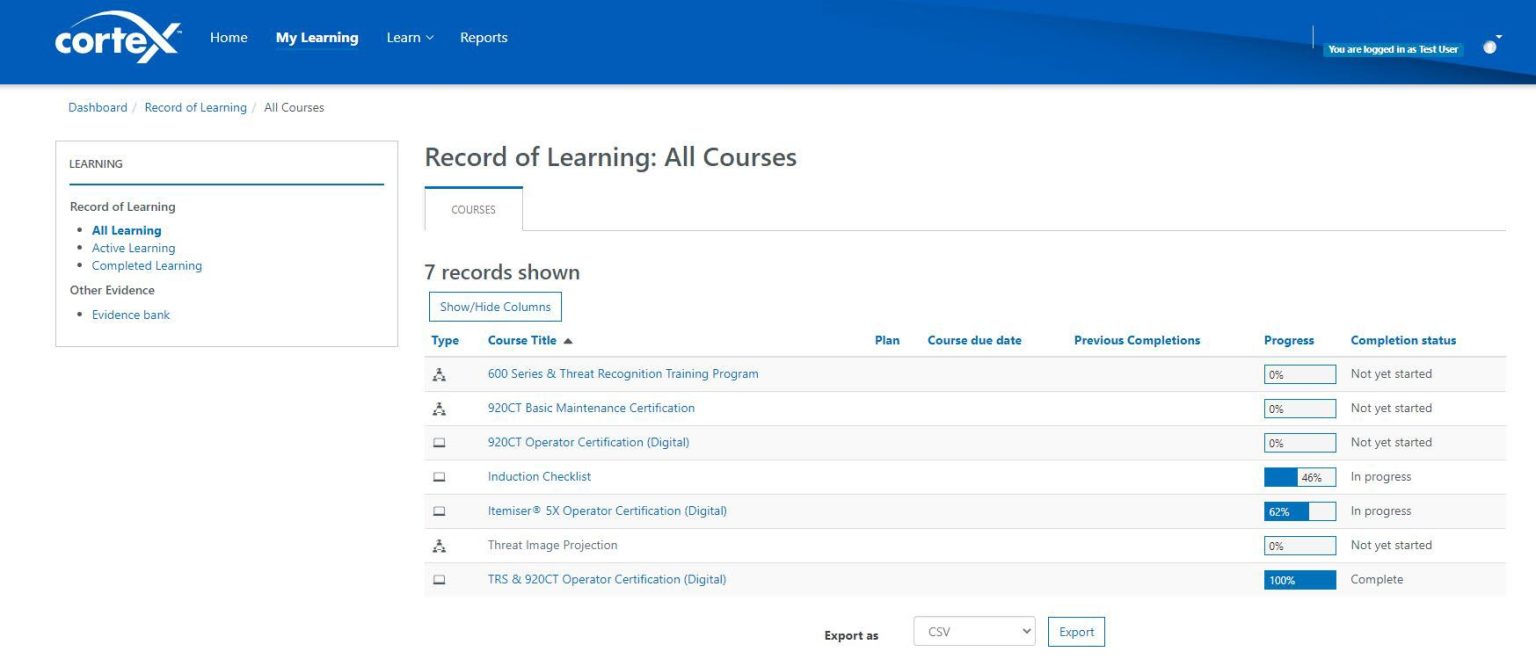Screen dimensions: 1536x659
Task: Open the Reports menu item
Action: (484, 37)
